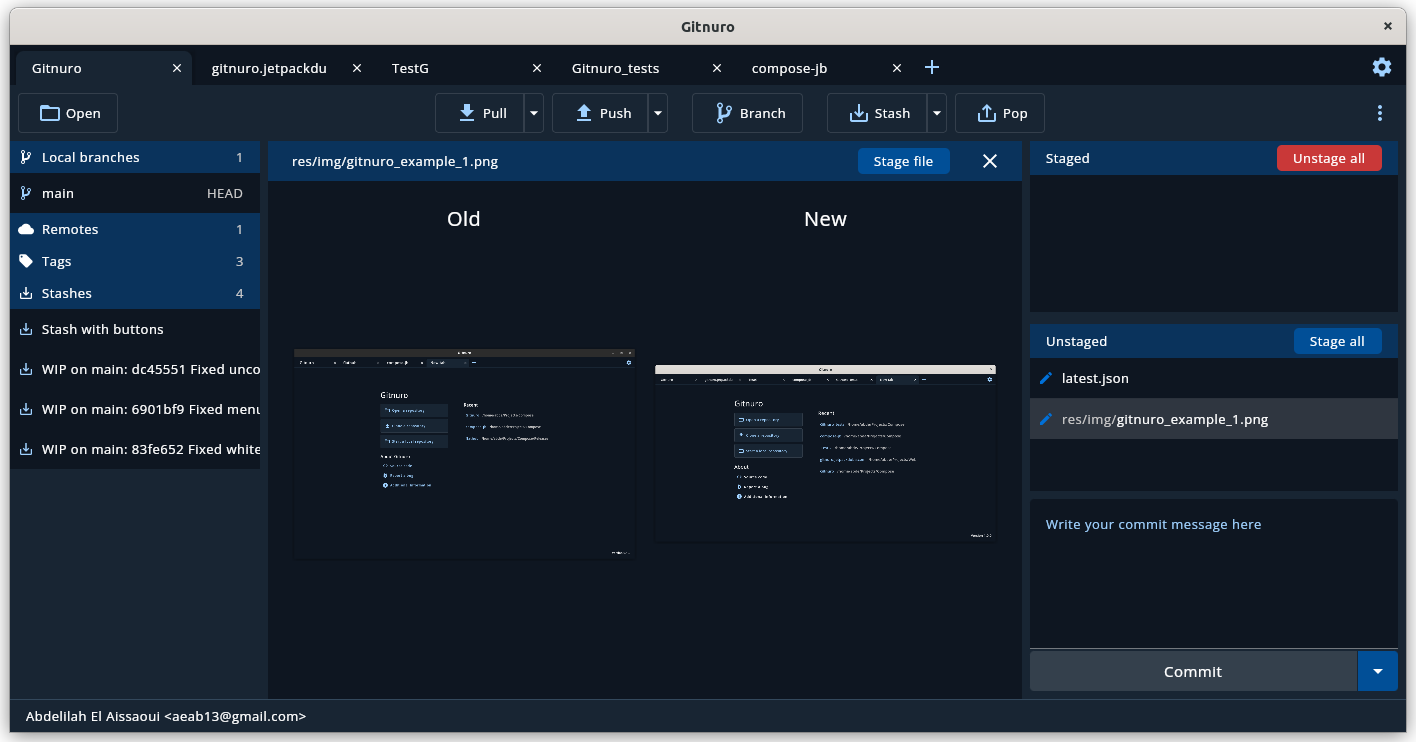Click the Open repository button
Image resolution: width=1416 pixels, height=742 pixels.
pos(68,113)
